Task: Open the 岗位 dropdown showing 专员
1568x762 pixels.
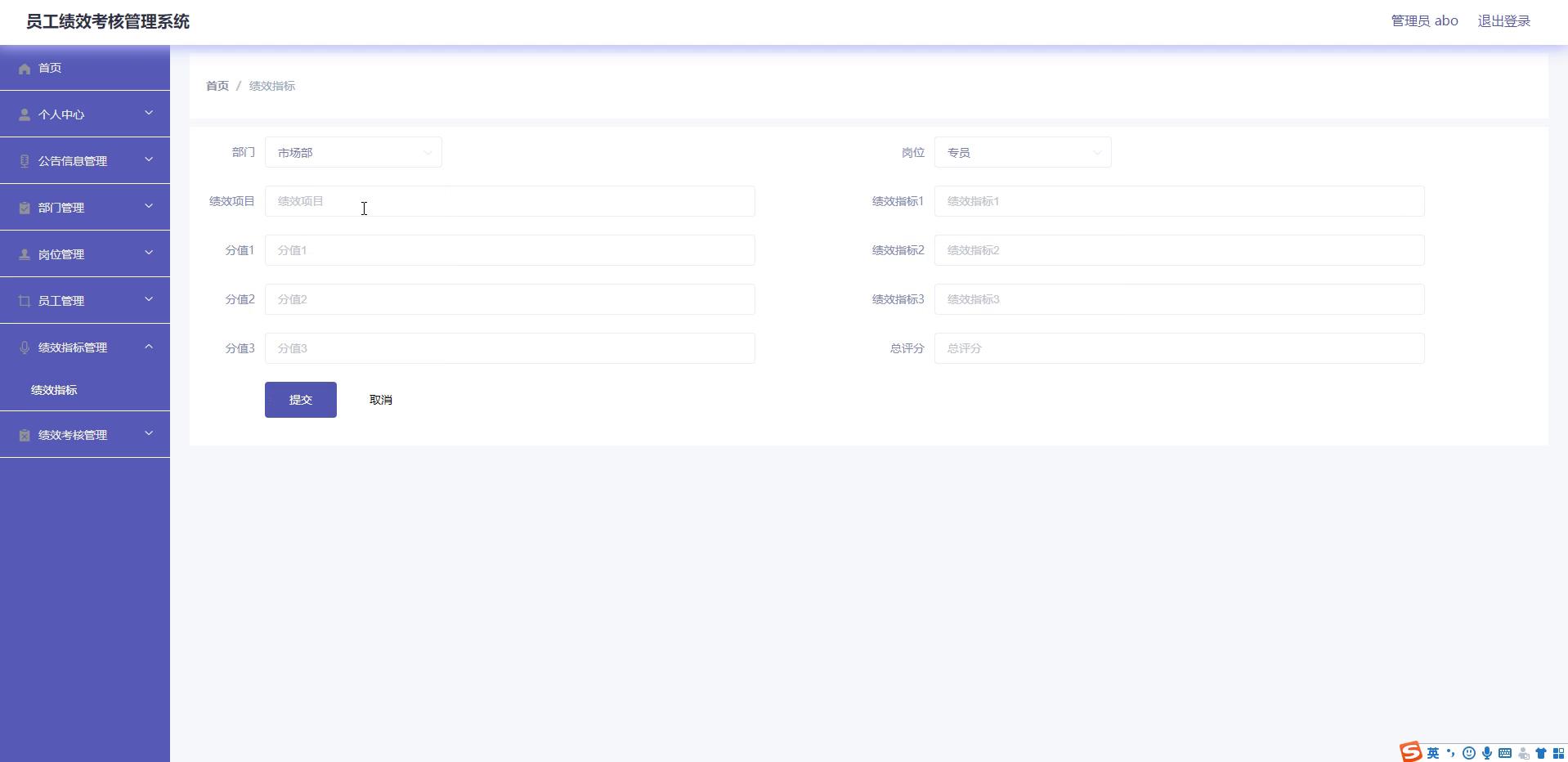Action: [x=1022, y=153]
